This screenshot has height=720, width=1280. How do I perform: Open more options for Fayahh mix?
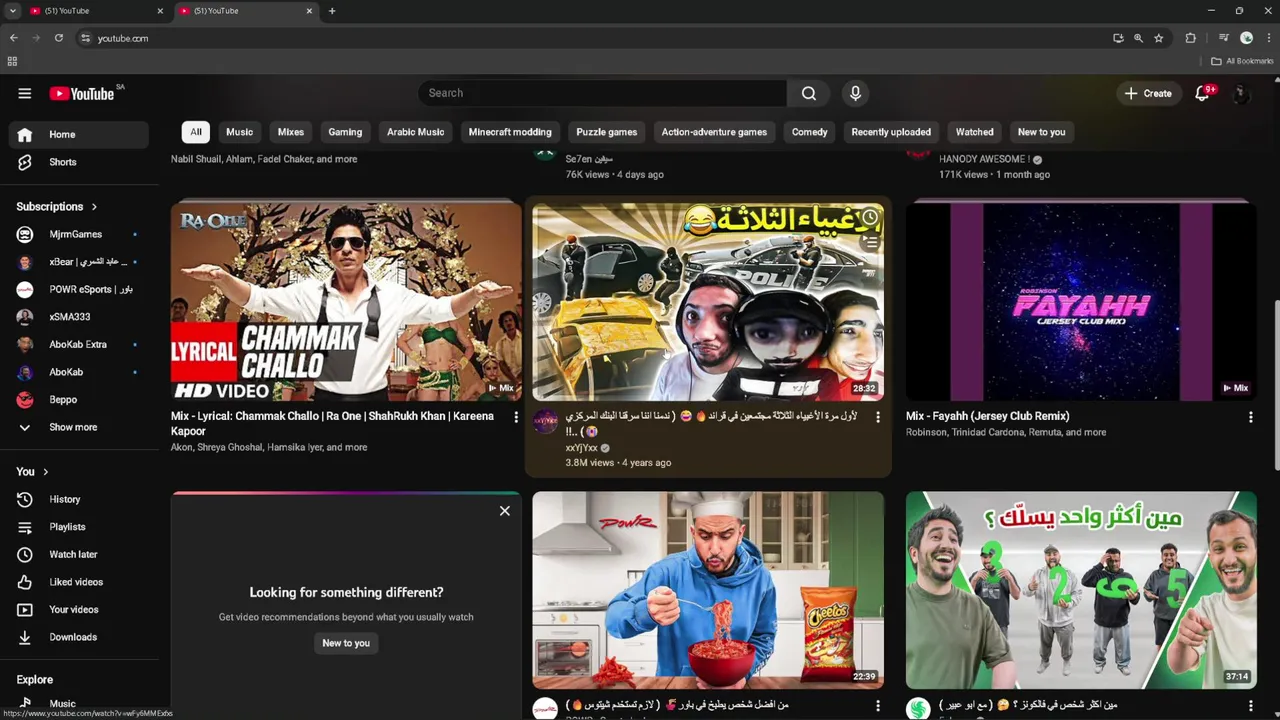click(1250, 417)
